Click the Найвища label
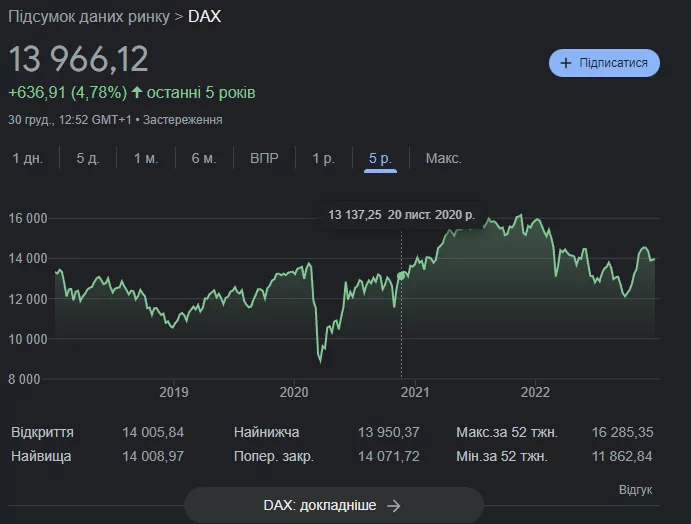Image resolution: width=691 pixels, height=524 pixels. tap(41, 456)
